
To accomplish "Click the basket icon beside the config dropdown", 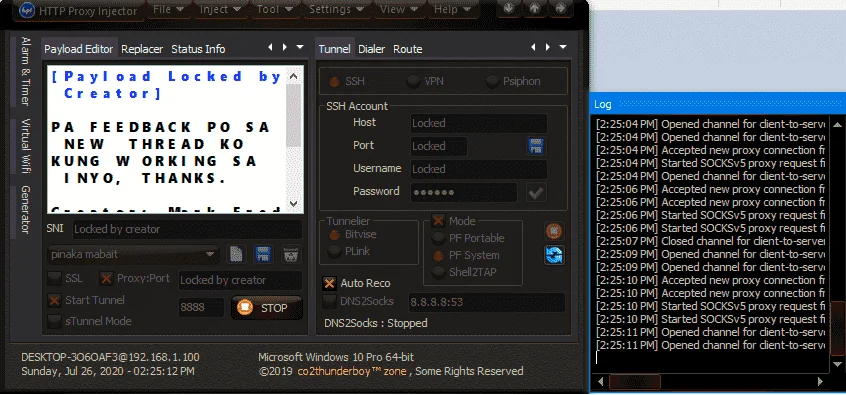I will point(291,254).
